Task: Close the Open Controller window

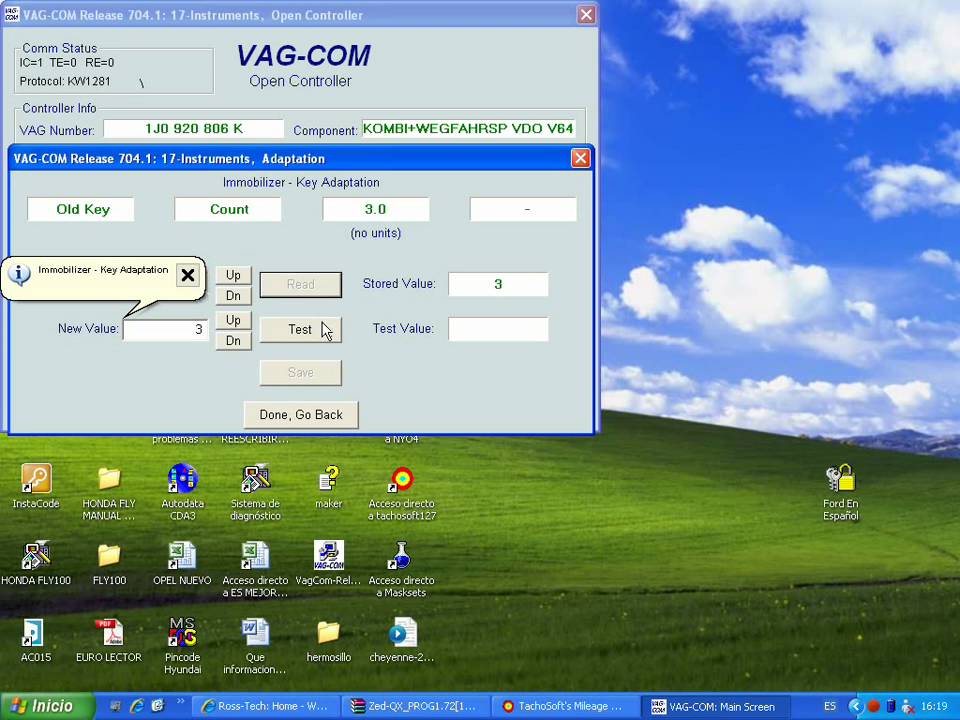Action: point(586,15)
